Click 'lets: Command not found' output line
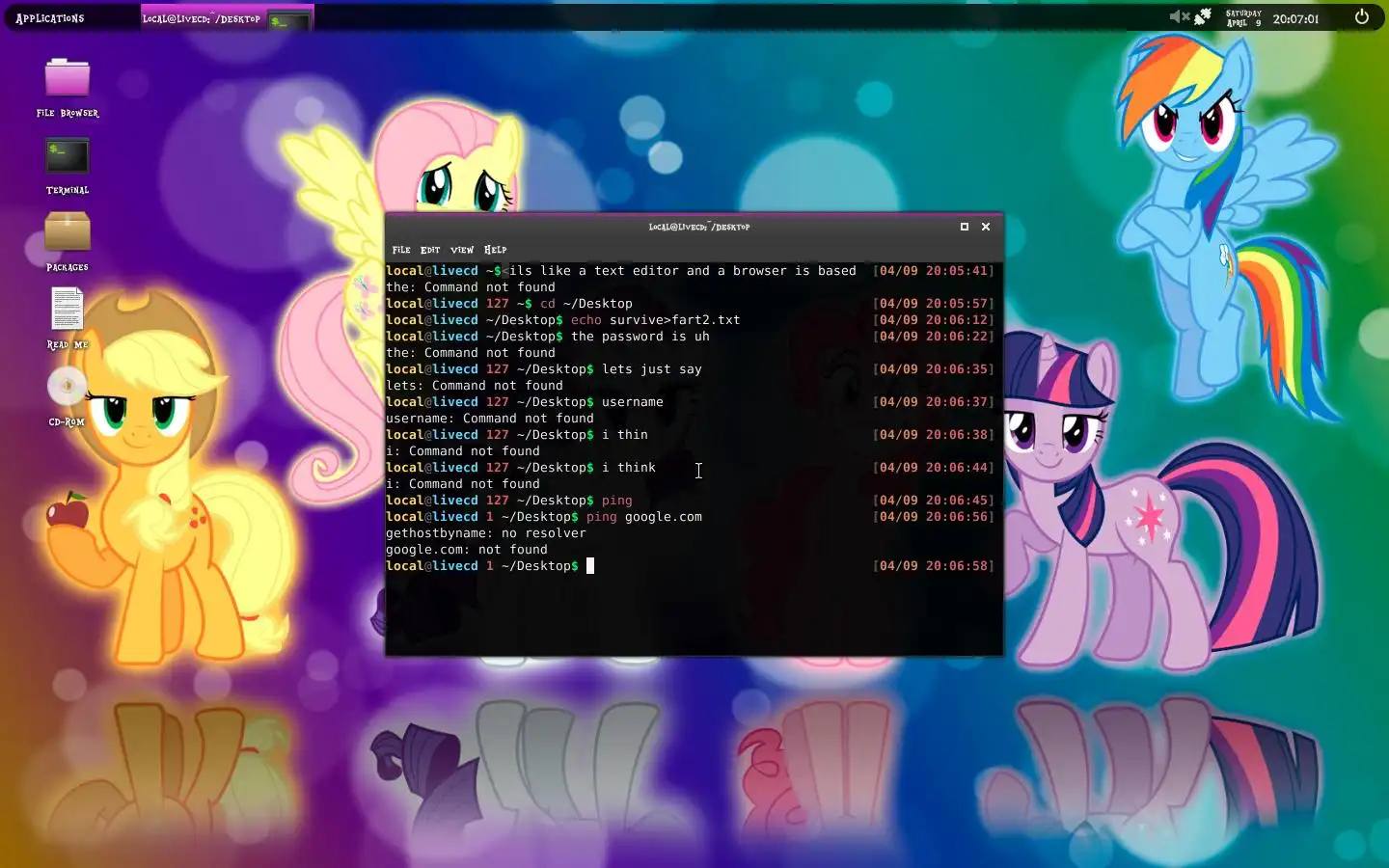The image size is (1389, 868). 475,386
